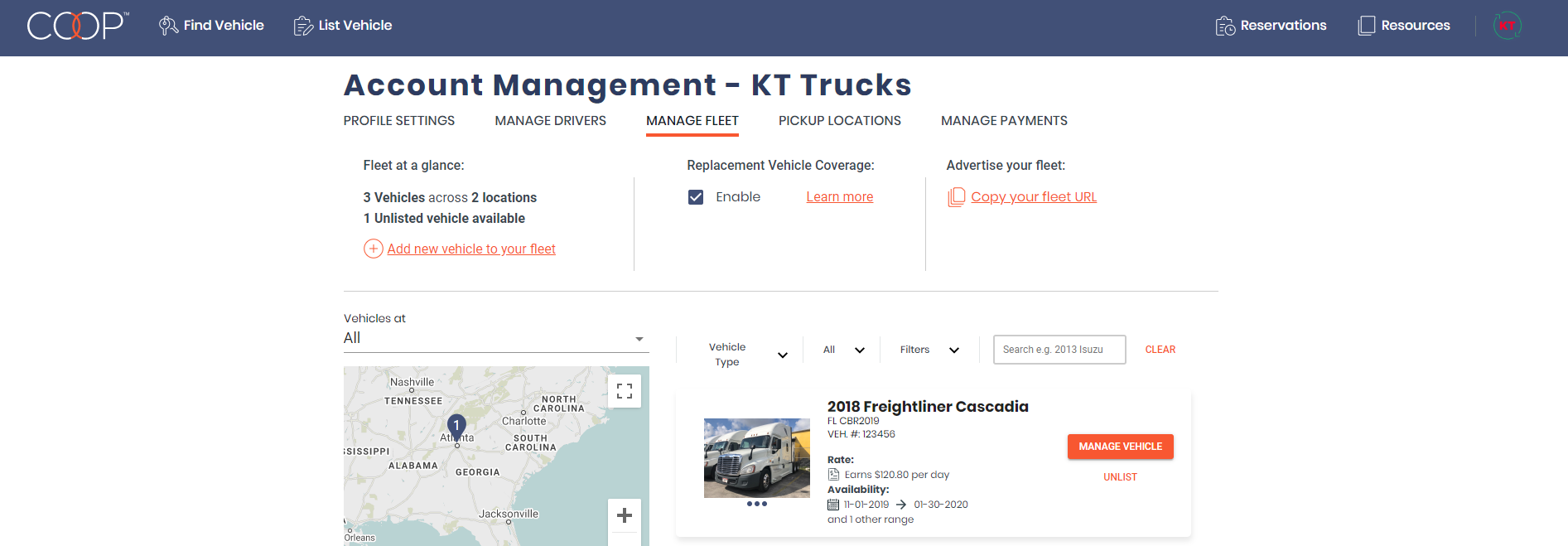The image size is (1568, 546).
Task: Click 'and 1 other range' text
Action: click(871, 519)
